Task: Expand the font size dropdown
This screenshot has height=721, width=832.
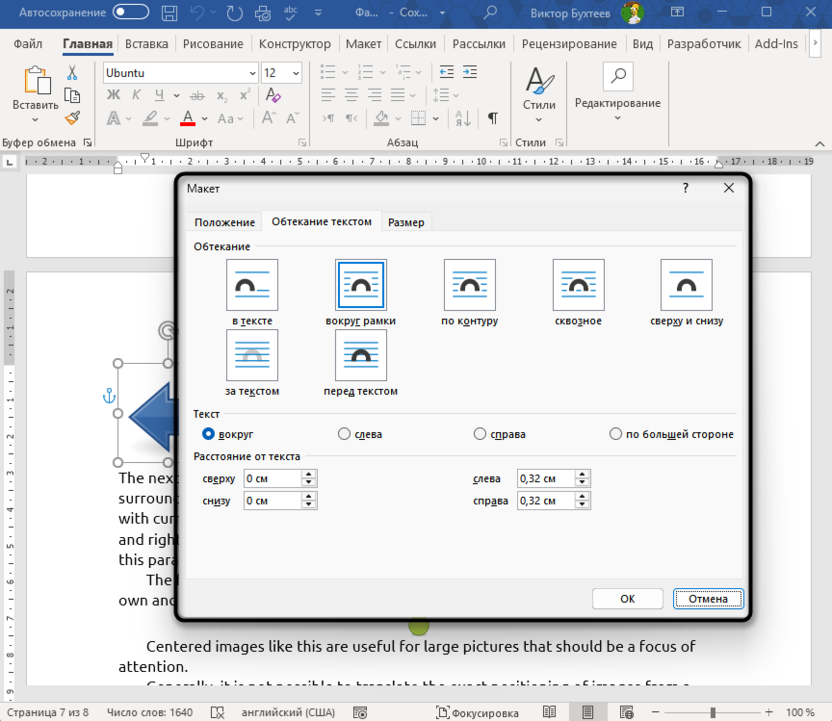Action: 296,73
